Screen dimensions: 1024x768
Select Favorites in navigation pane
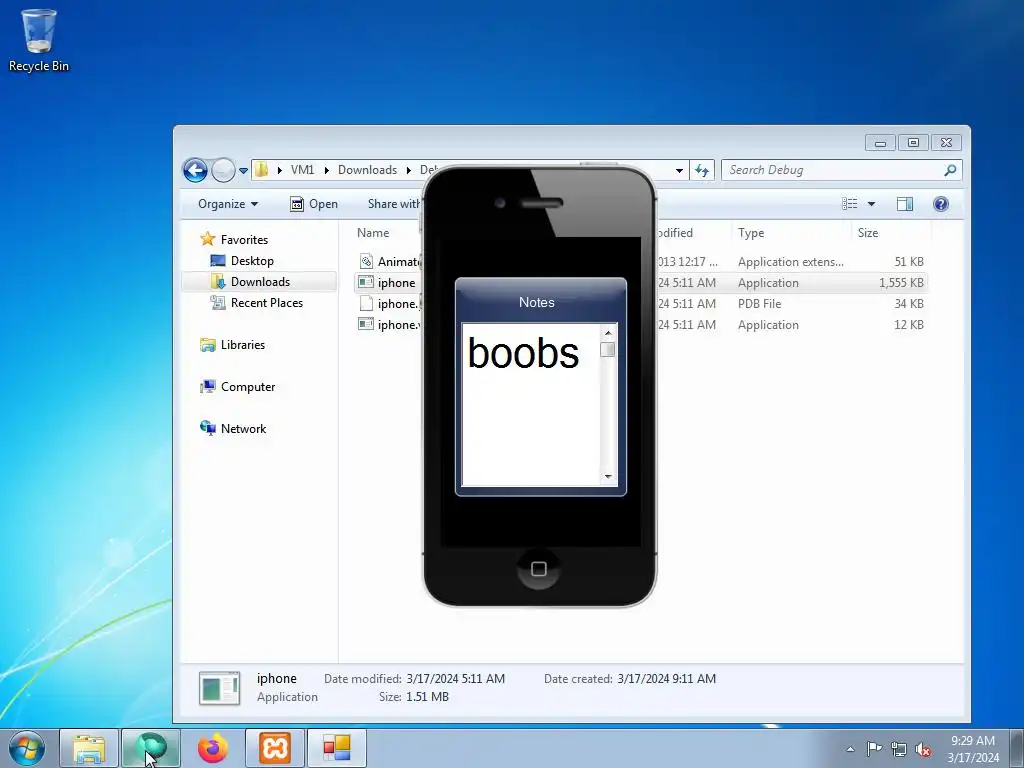(244, 240)
